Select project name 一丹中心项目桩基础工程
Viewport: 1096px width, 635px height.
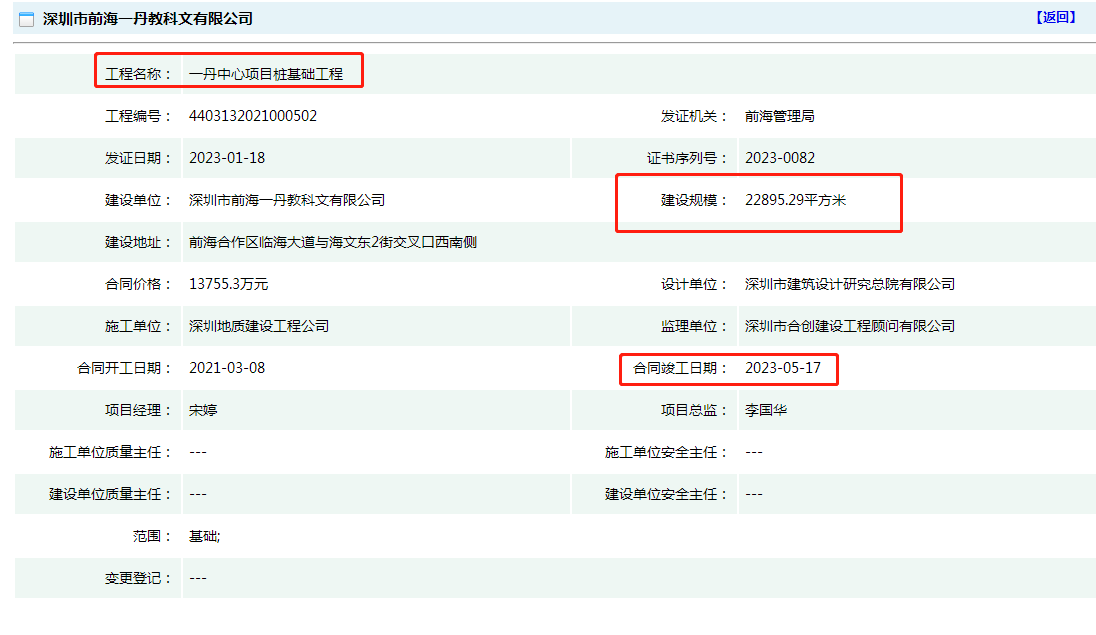(266, 74)
